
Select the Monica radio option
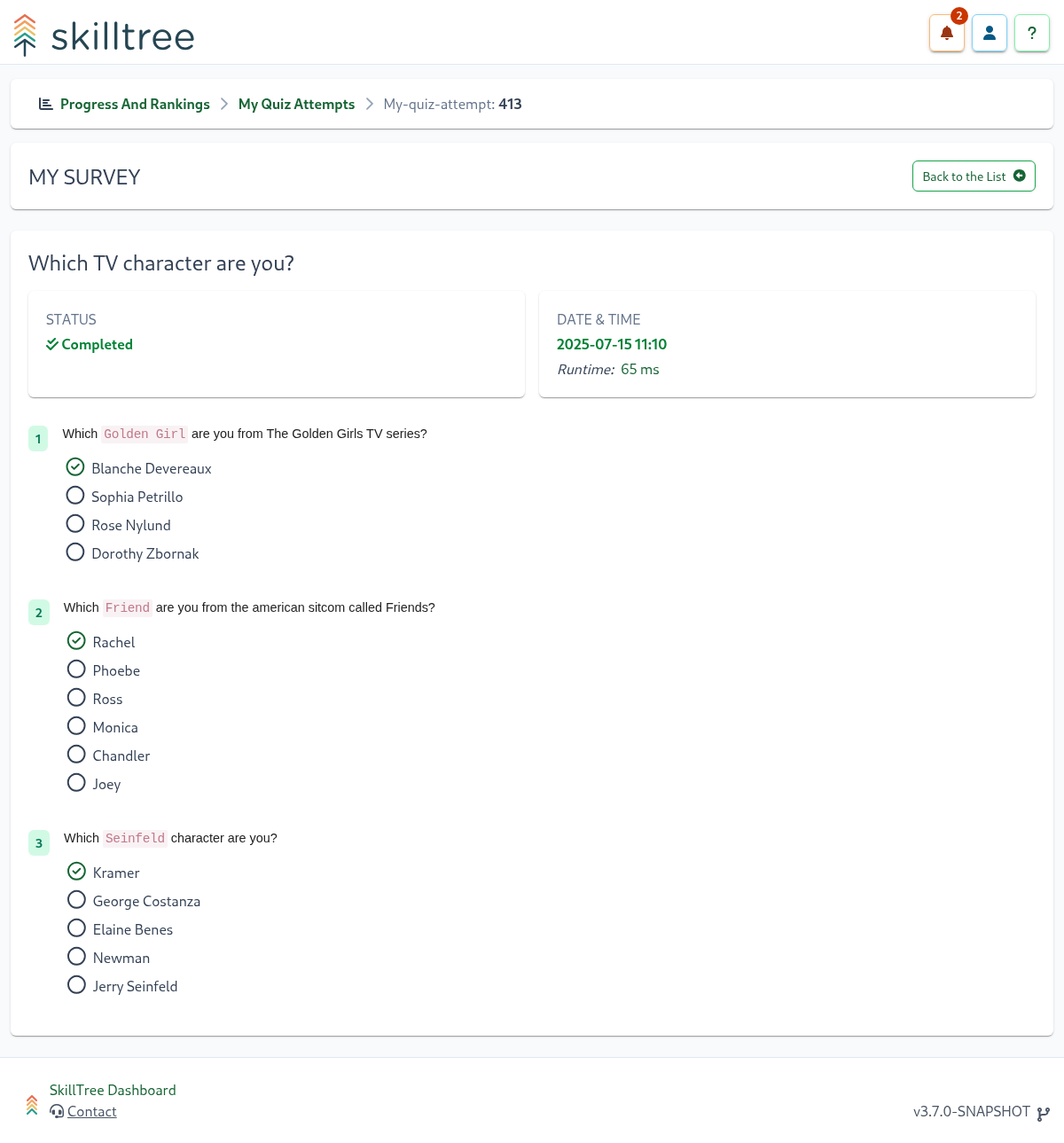(x=77, y=725)
